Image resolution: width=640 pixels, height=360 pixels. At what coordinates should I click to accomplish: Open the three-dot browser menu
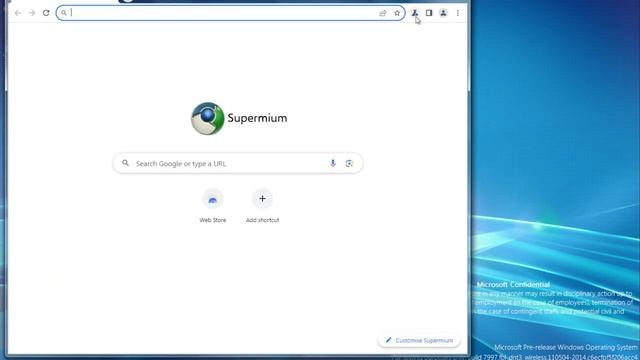(458, 13)
